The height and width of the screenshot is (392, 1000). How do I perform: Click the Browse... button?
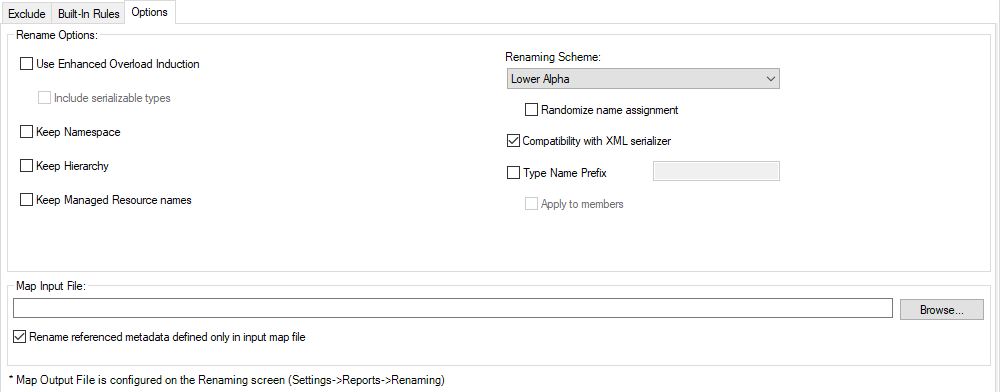pyautogui.click(x=941, y=310)
